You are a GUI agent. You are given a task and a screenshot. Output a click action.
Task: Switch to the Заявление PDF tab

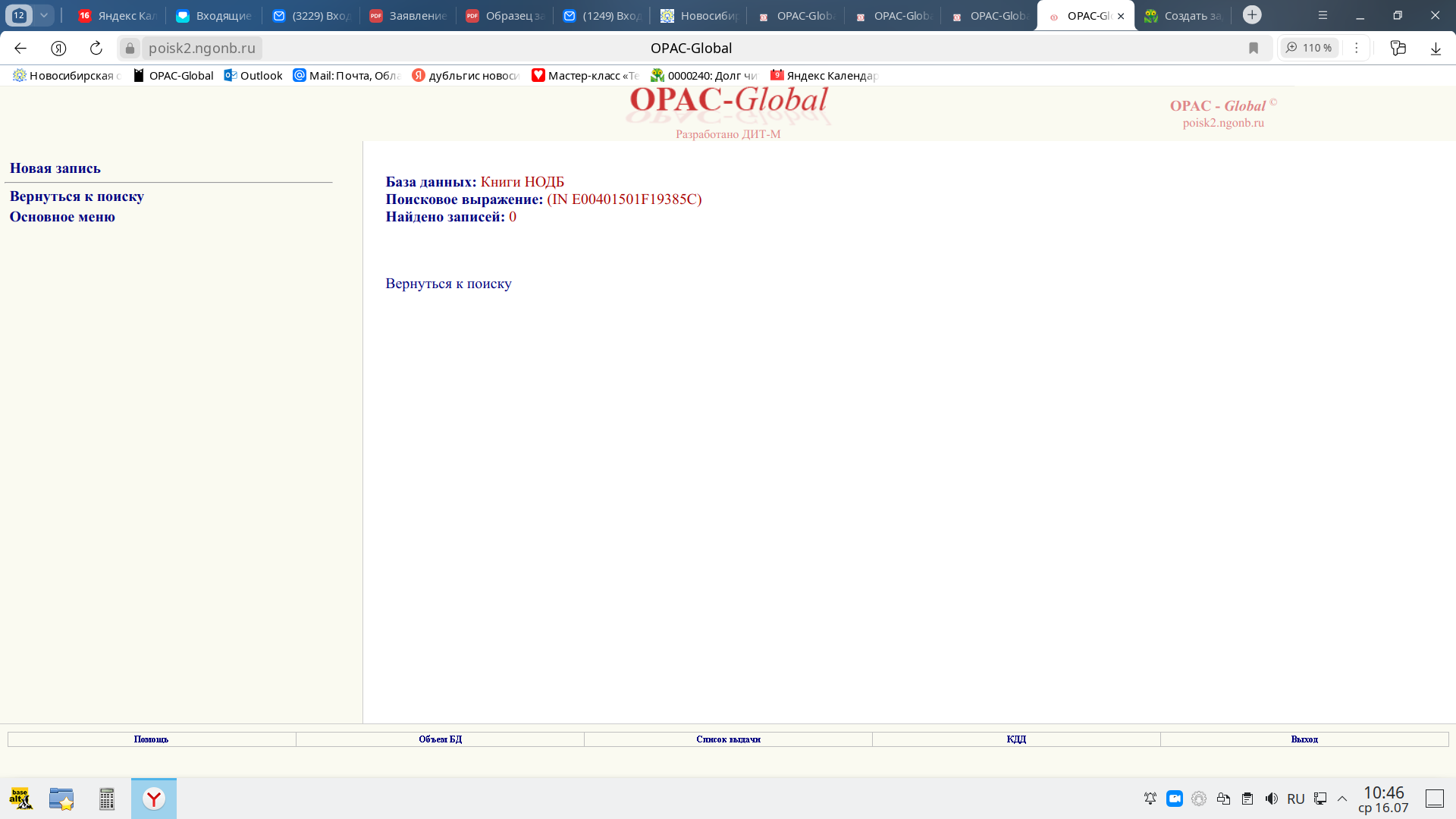pyautogui.click(x=408, y=15)
